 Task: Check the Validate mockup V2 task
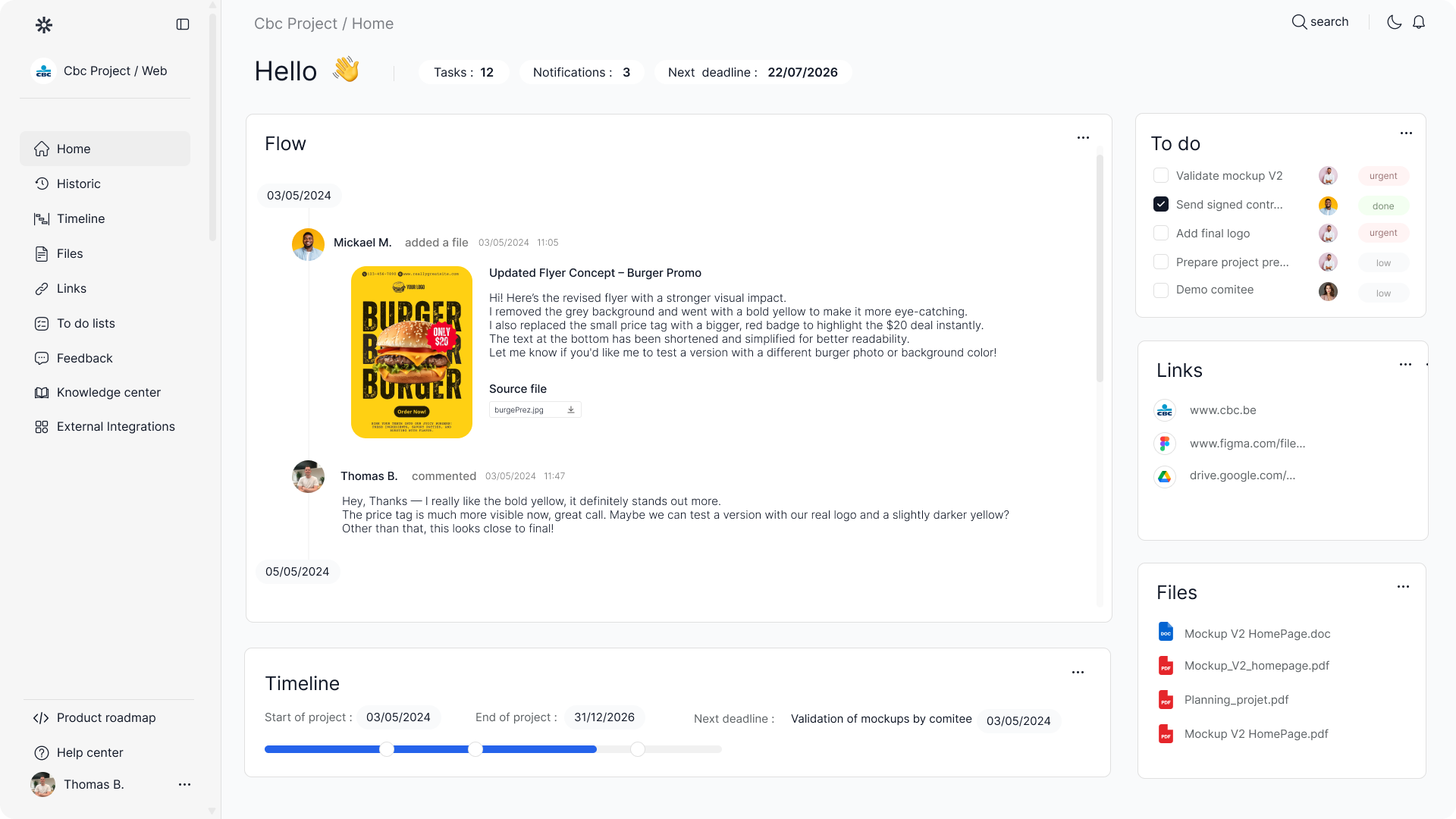[1161, 175]
